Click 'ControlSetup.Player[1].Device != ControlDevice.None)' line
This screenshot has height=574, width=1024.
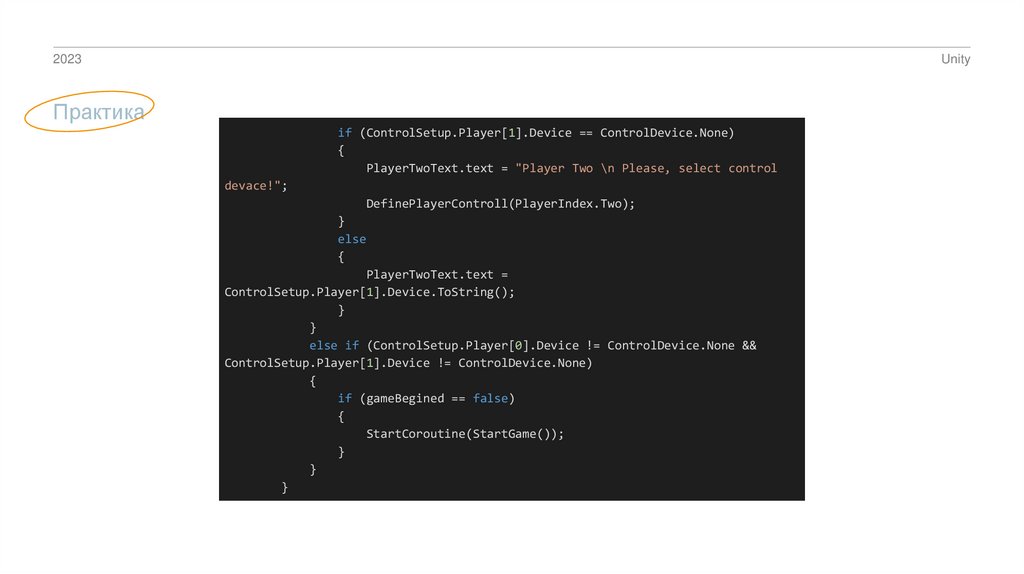pyautogui.click(x=408, y=363)
